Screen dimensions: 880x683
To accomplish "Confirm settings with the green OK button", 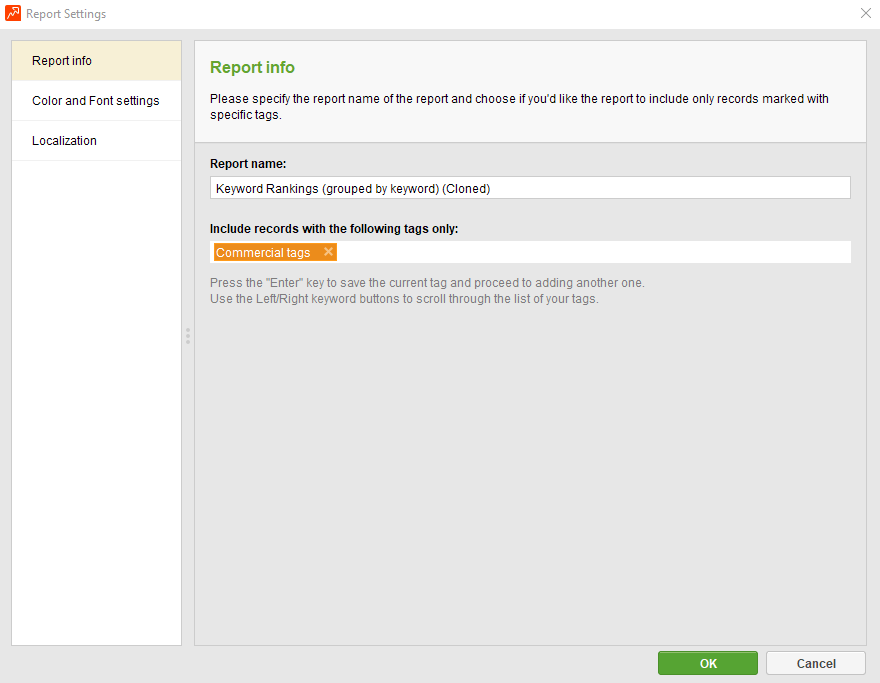I will [x=708, y=663].
